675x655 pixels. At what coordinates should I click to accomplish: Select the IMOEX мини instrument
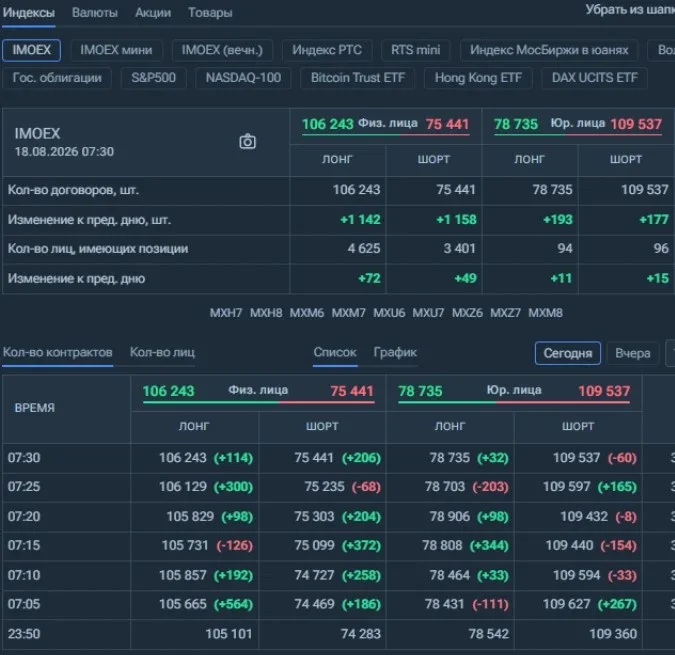[116, 50]
